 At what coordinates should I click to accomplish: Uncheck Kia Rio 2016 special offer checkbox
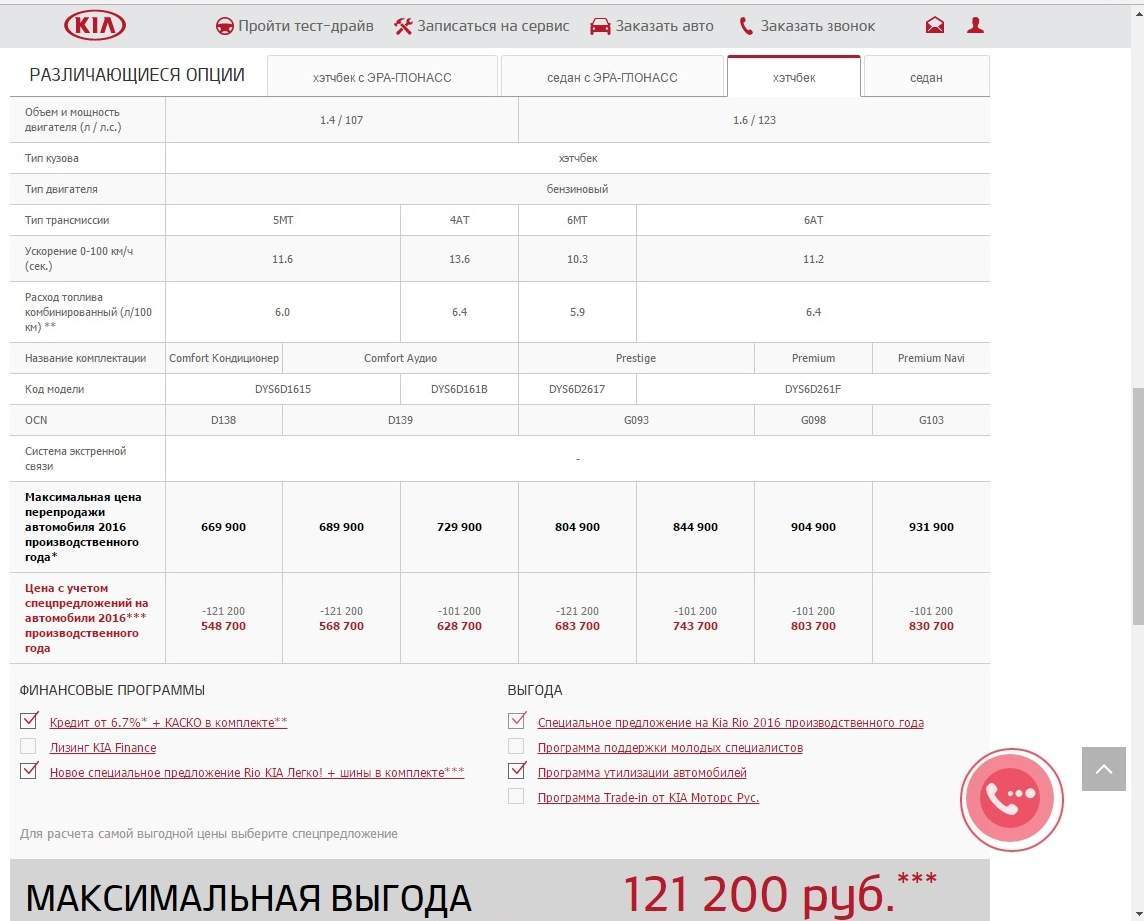click(517, 721)
